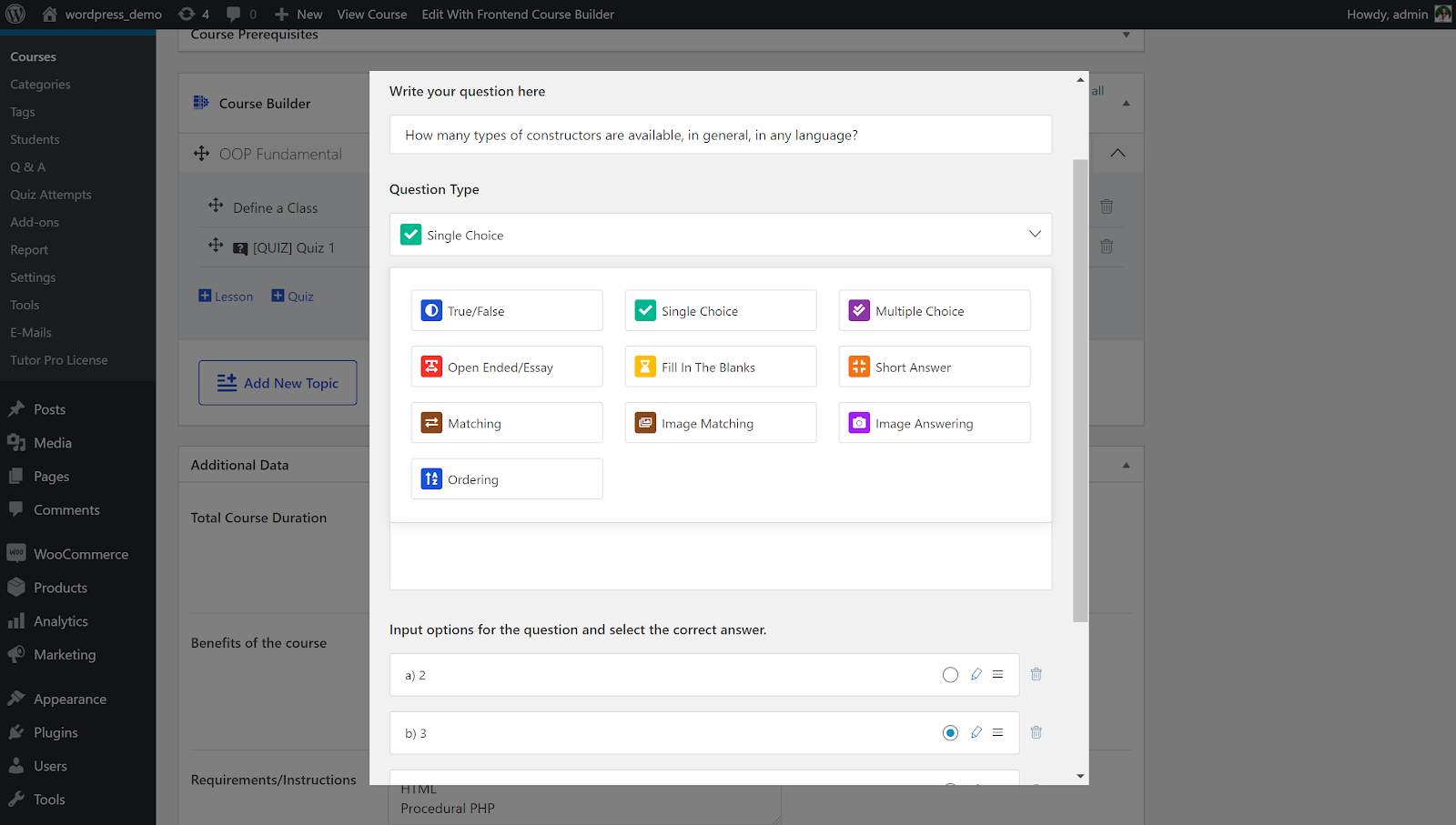Open Quiz Attempts in the sidebar
Viewport: 1456px width, 825px height.
(51, 195)
